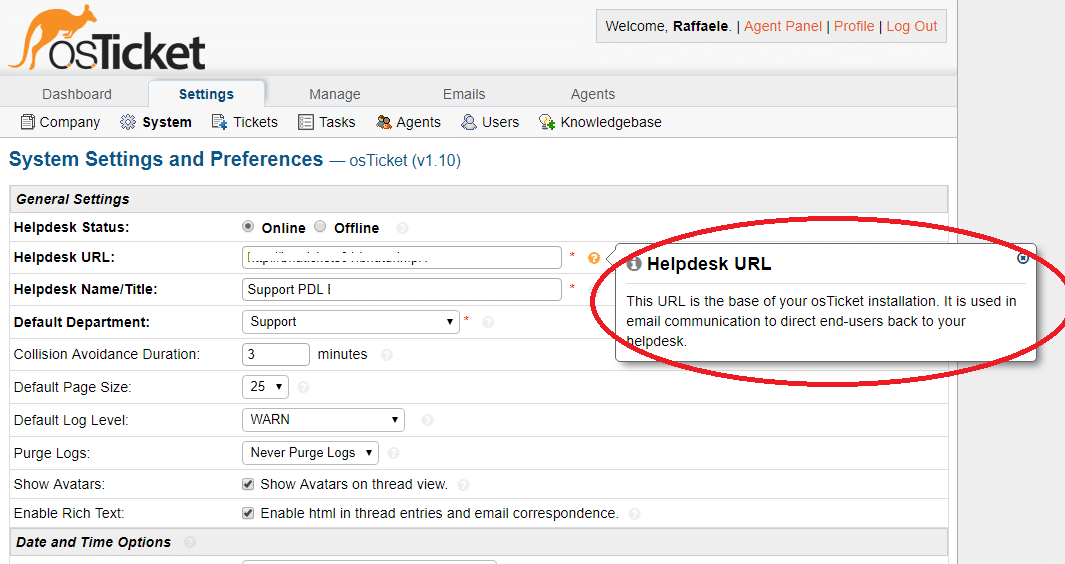The width and height of the screenshot is (1065, 564).
Task: Click 'Default Page Size:' label
Action: click(73, 387)
